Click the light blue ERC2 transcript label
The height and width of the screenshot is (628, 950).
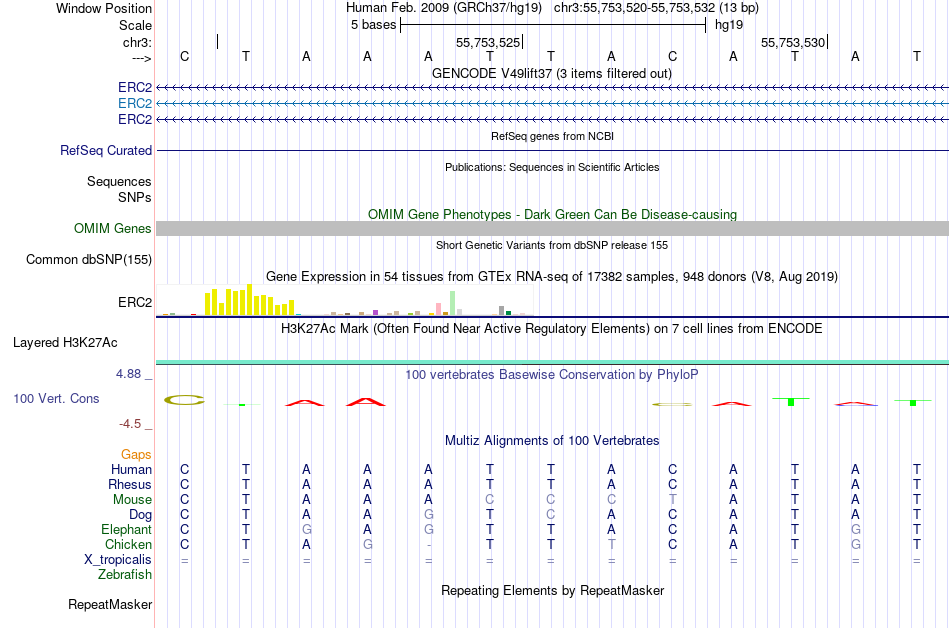[135, 104]
